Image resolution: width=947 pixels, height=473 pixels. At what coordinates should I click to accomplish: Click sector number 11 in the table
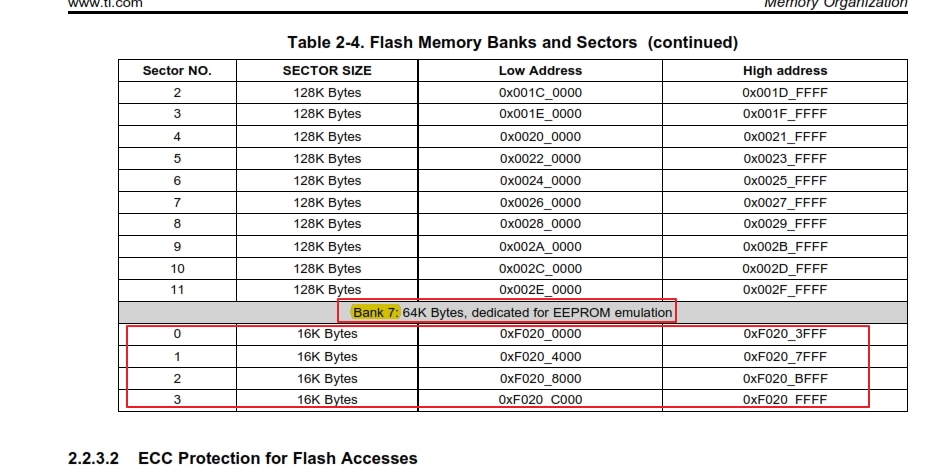pos(177,290)
